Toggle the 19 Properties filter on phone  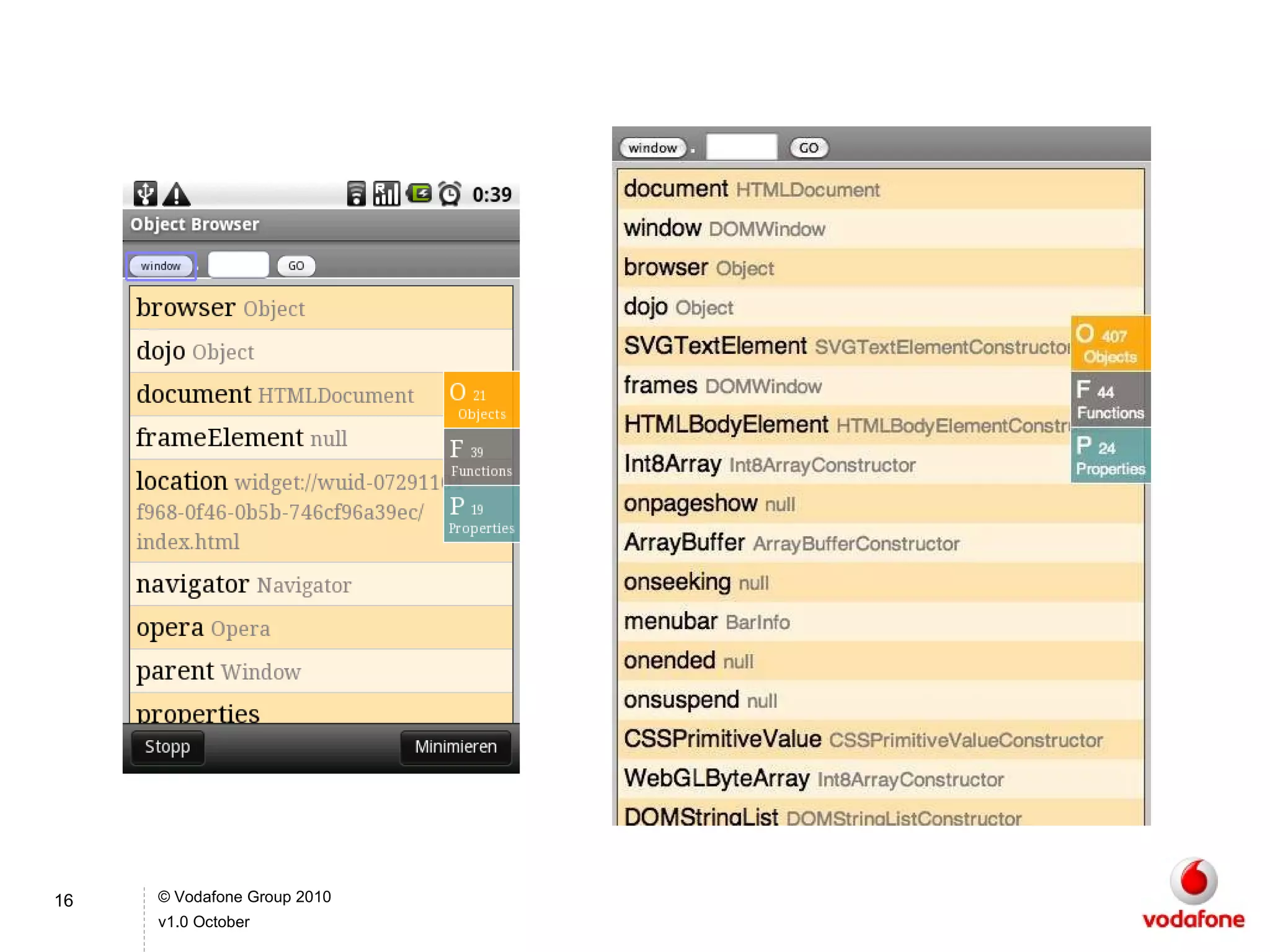[x=481, y=514]
